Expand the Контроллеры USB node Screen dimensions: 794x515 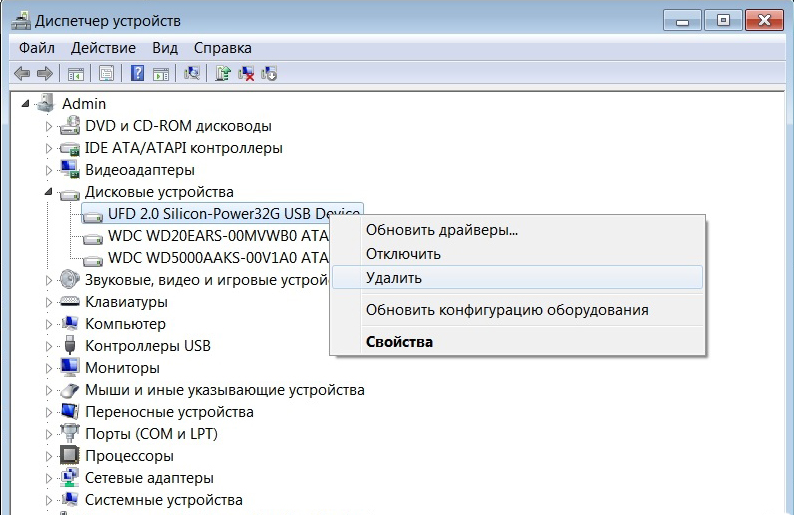point(49,346)
